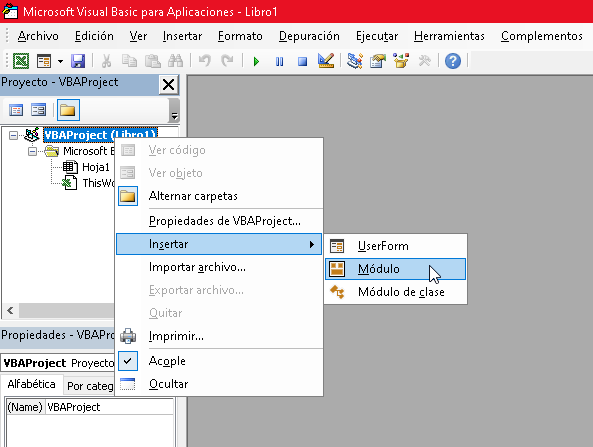Open the Edición menu
This screenshot has height=447, width=593.
click(x=94, y=36)
